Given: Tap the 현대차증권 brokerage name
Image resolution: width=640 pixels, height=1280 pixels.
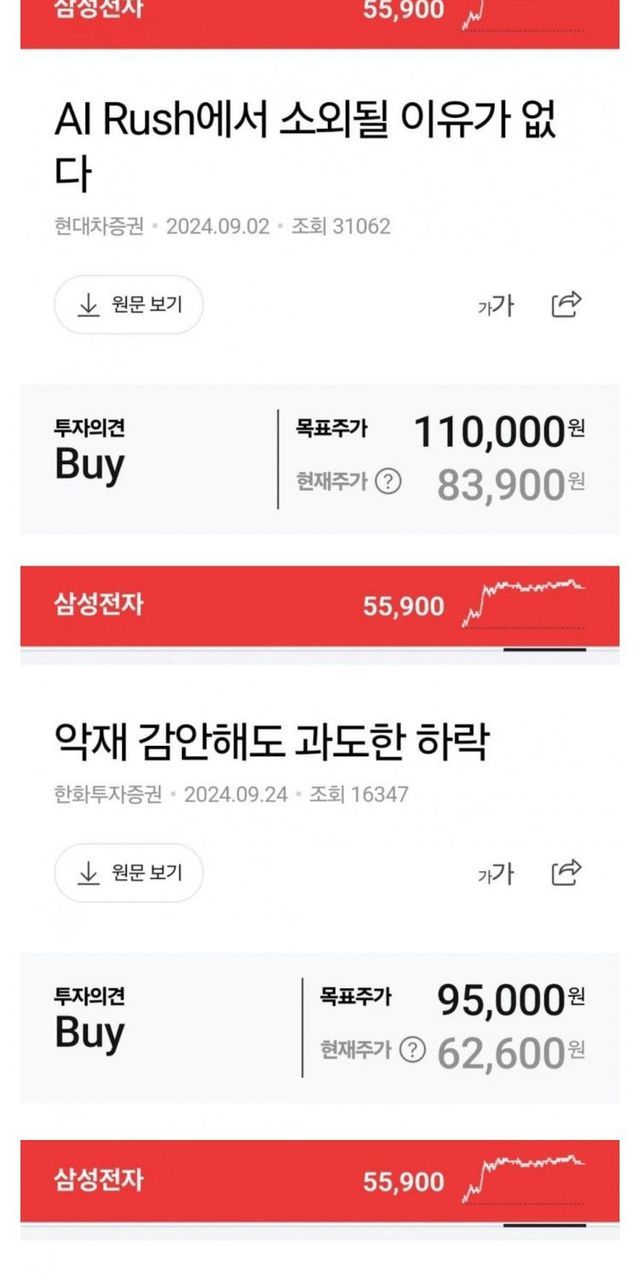Looking at the screenshot, I should point(100,226).
